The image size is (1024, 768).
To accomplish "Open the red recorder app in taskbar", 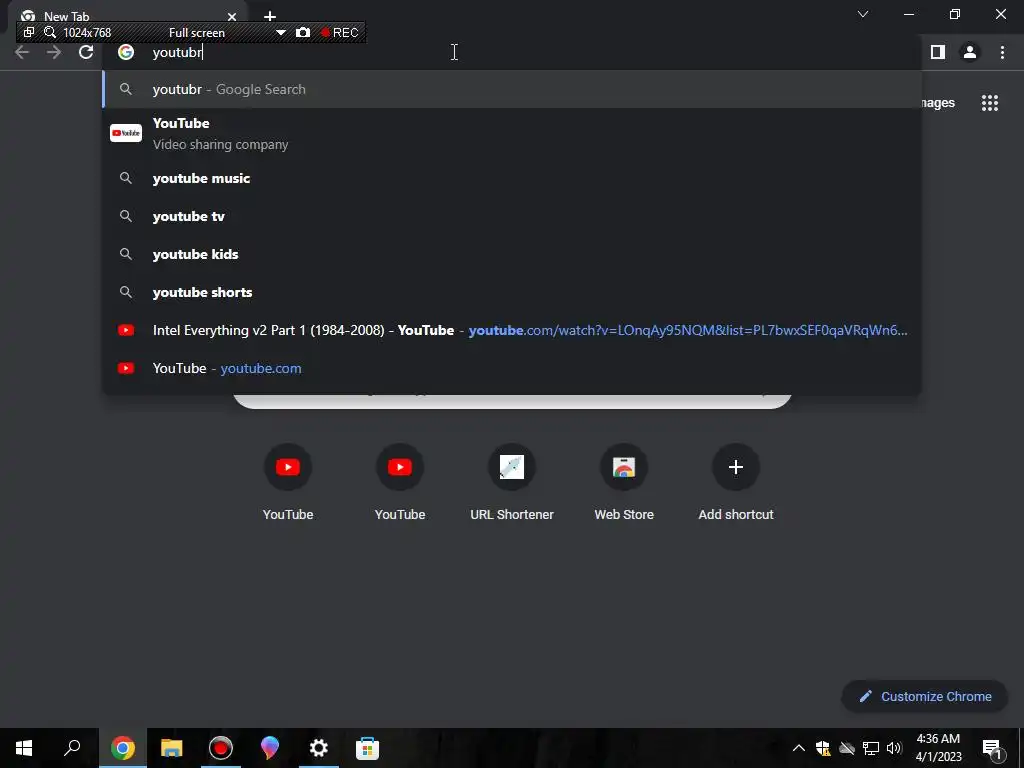I will (x=221, y=748).
